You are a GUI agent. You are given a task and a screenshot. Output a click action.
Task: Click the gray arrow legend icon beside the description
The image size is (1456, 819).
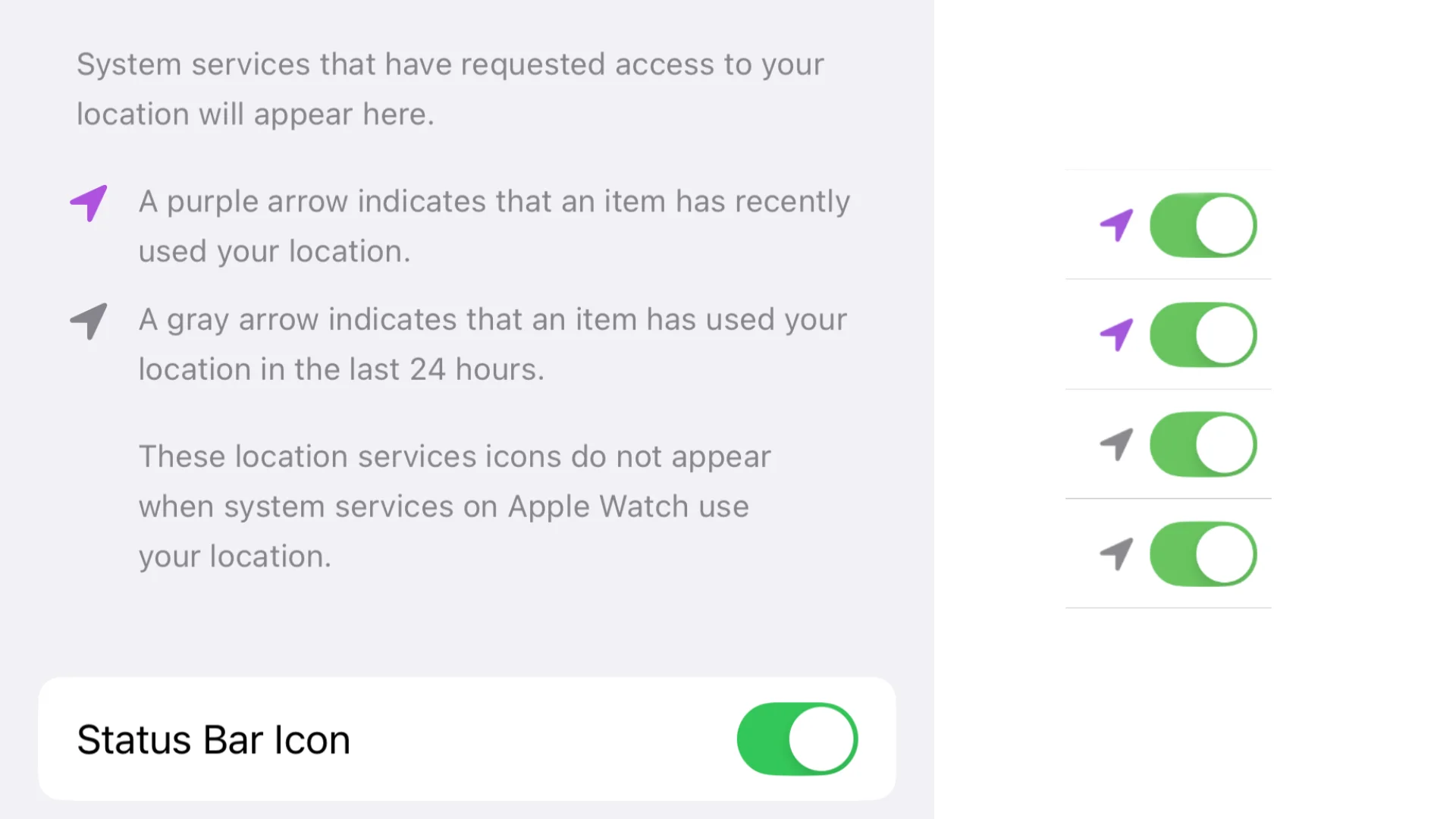click(89, 322)
